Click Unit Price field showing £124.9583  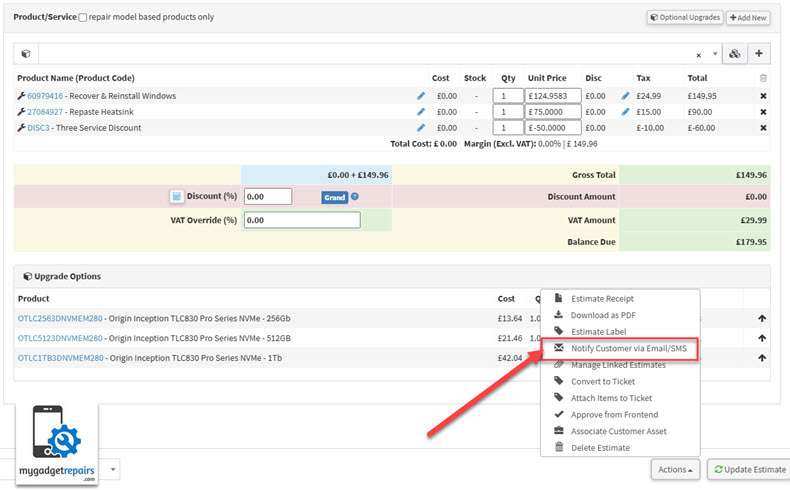[x=553, y=96]
